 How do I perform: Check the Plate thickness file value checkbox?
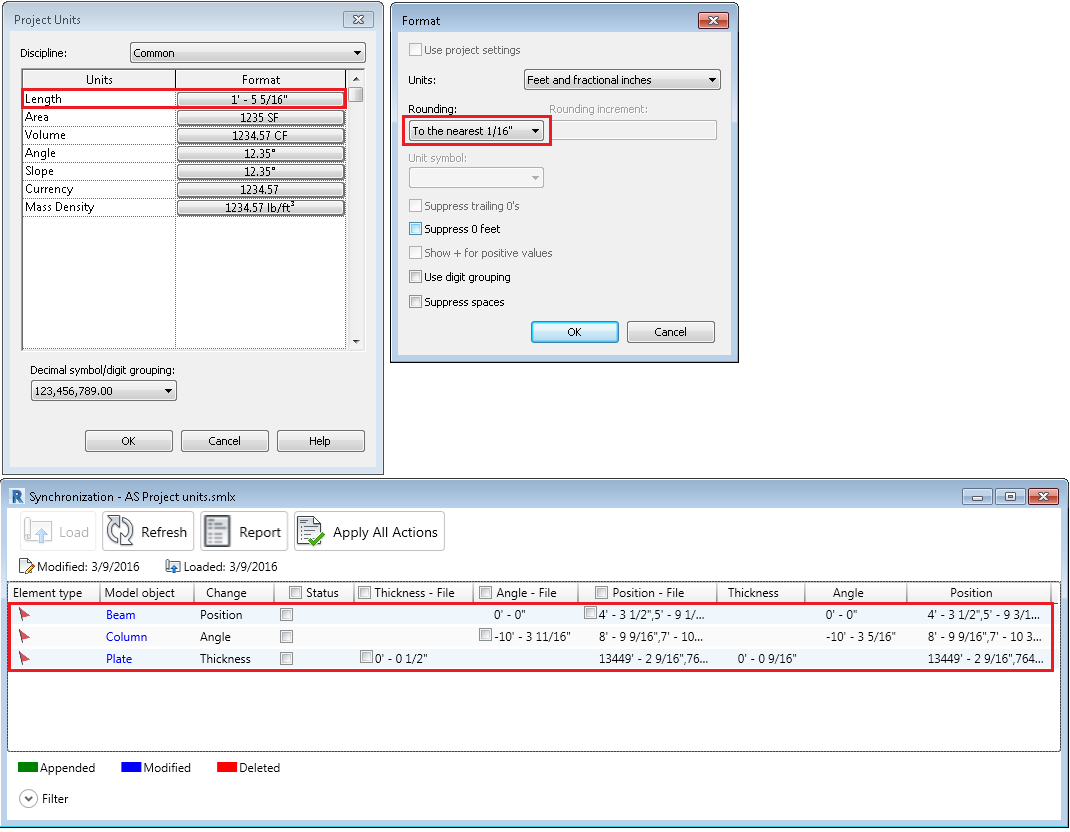[366, 657]
